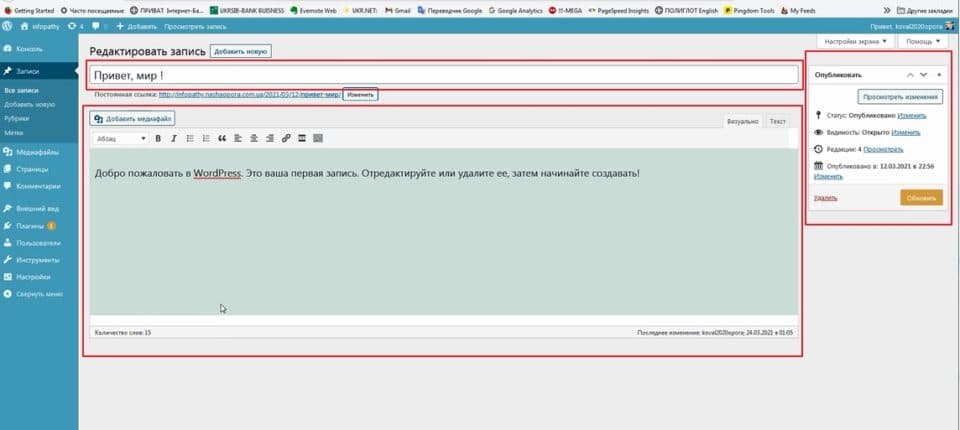Switch to the Визуально editor tab
This screenshot has width=960, height=430.
pos(743,121)
